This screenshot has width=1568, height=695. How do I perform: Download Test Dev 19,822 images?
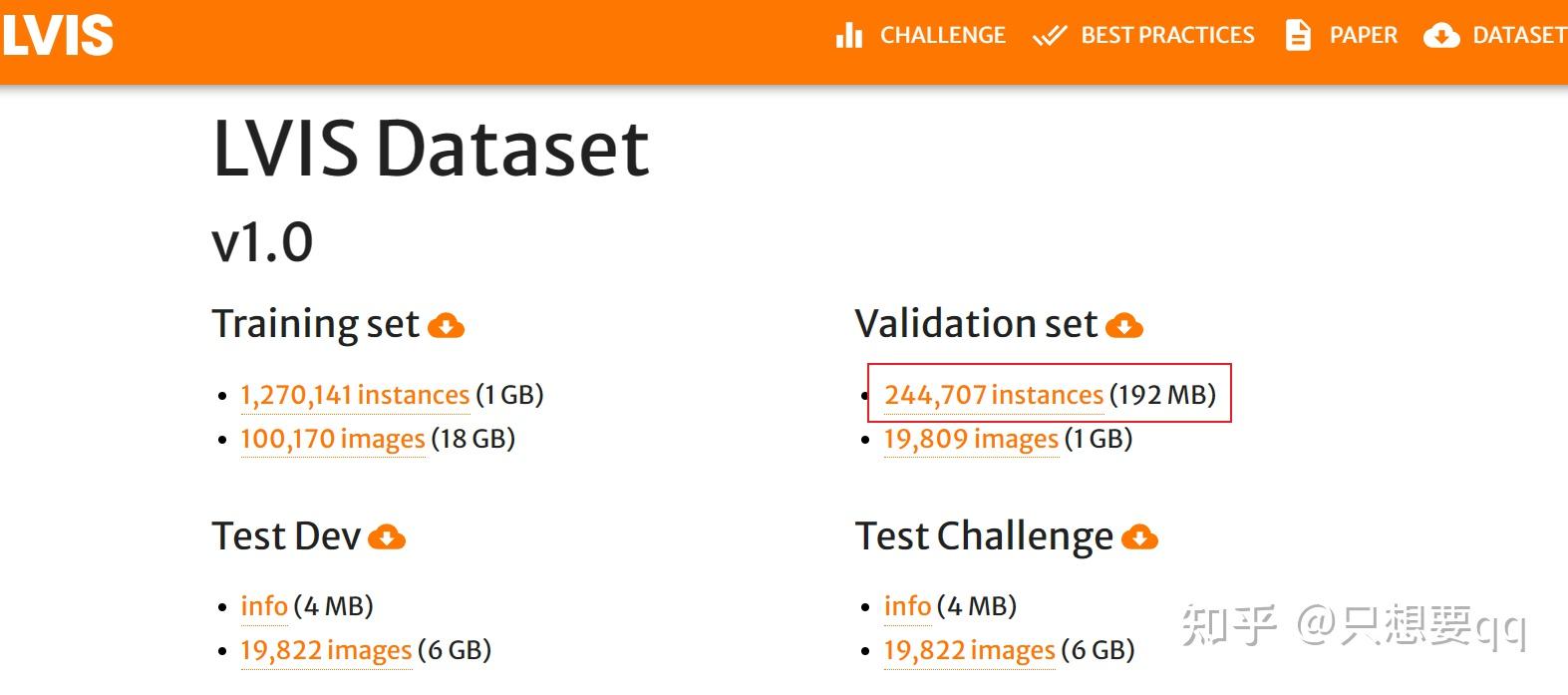tap(326, 650)
